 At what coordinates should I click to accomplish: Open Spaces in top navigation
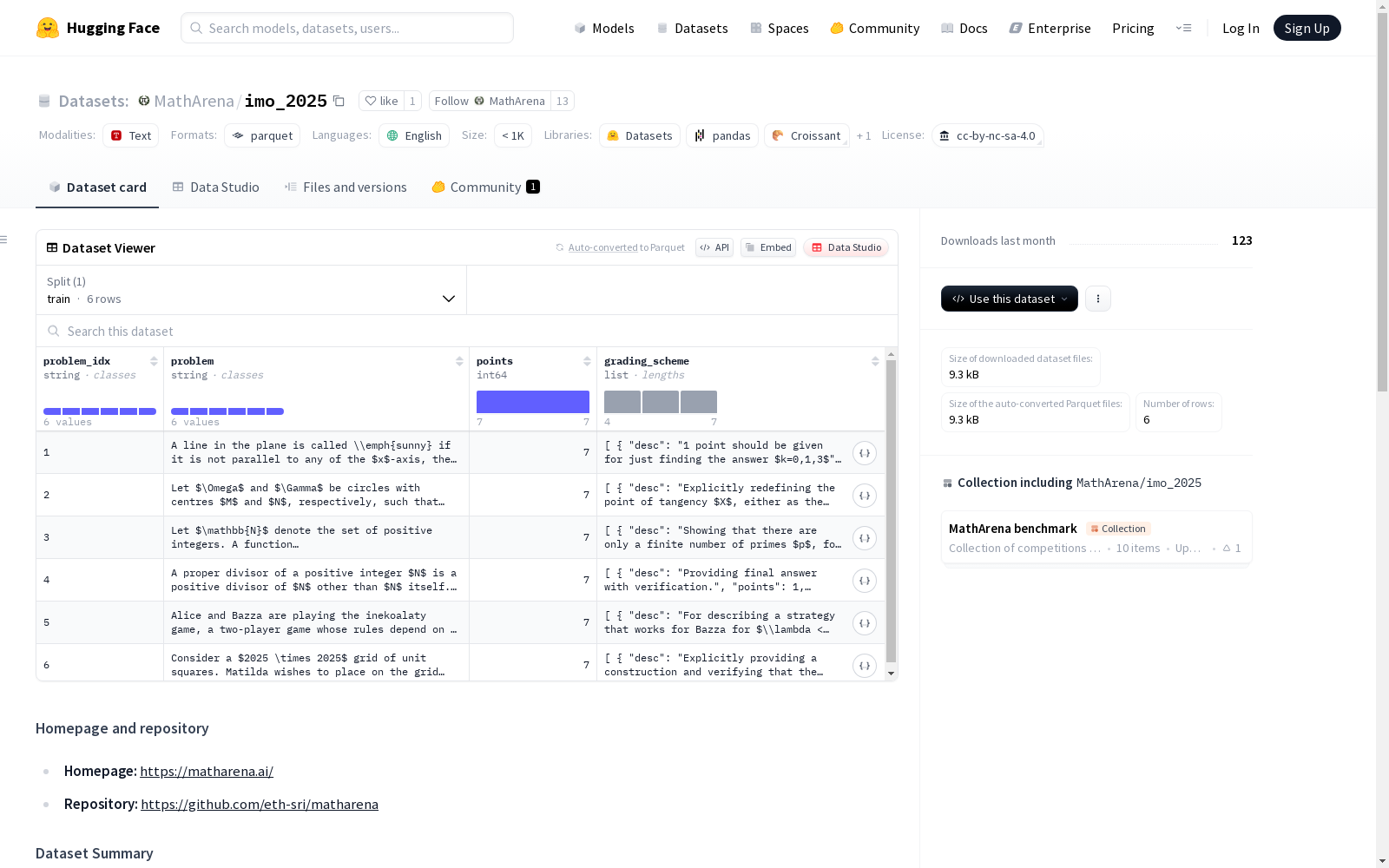click(779, 28)
